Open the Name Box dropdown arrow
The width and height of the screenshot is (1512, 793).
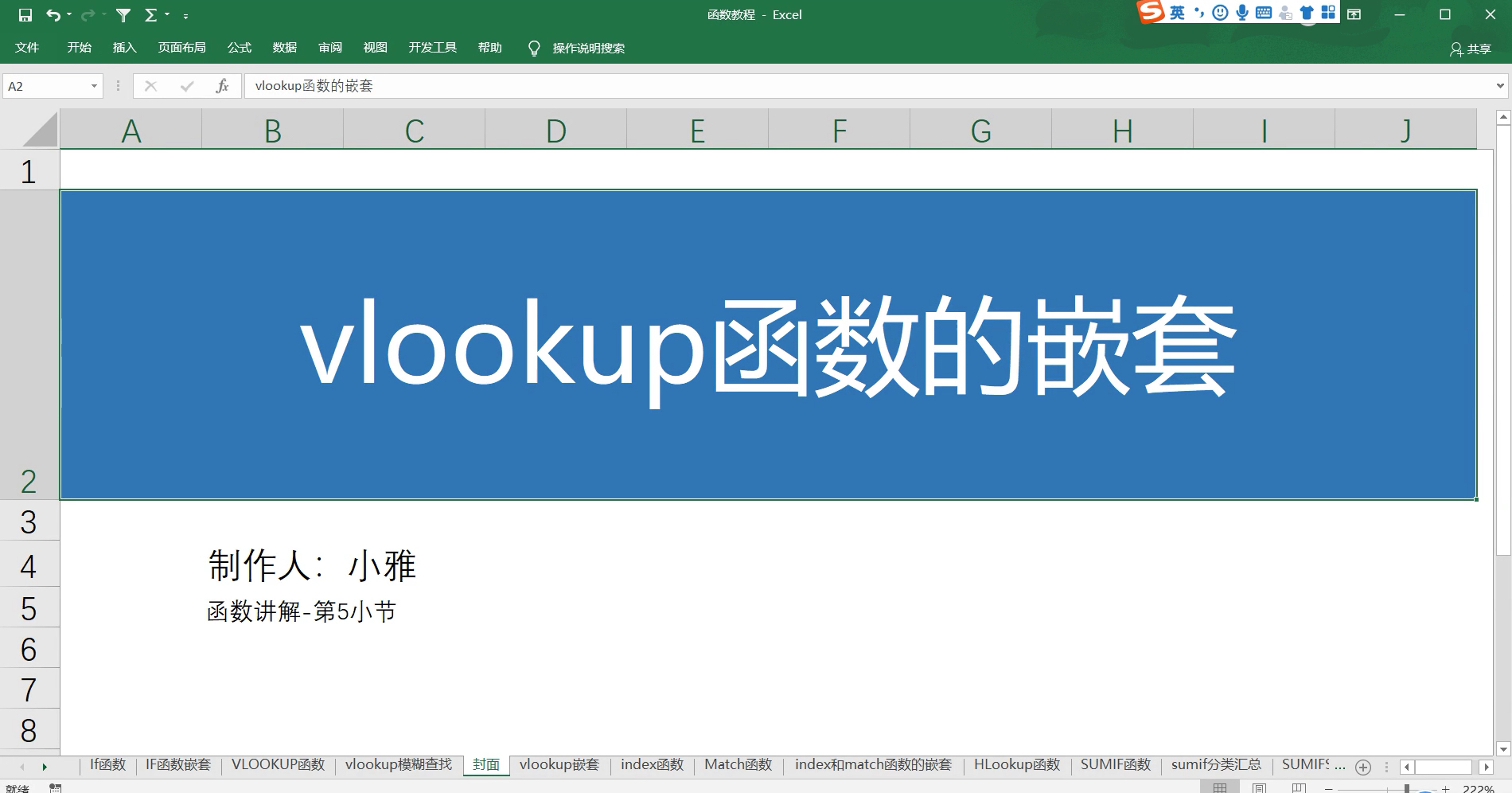coord(92,85)
